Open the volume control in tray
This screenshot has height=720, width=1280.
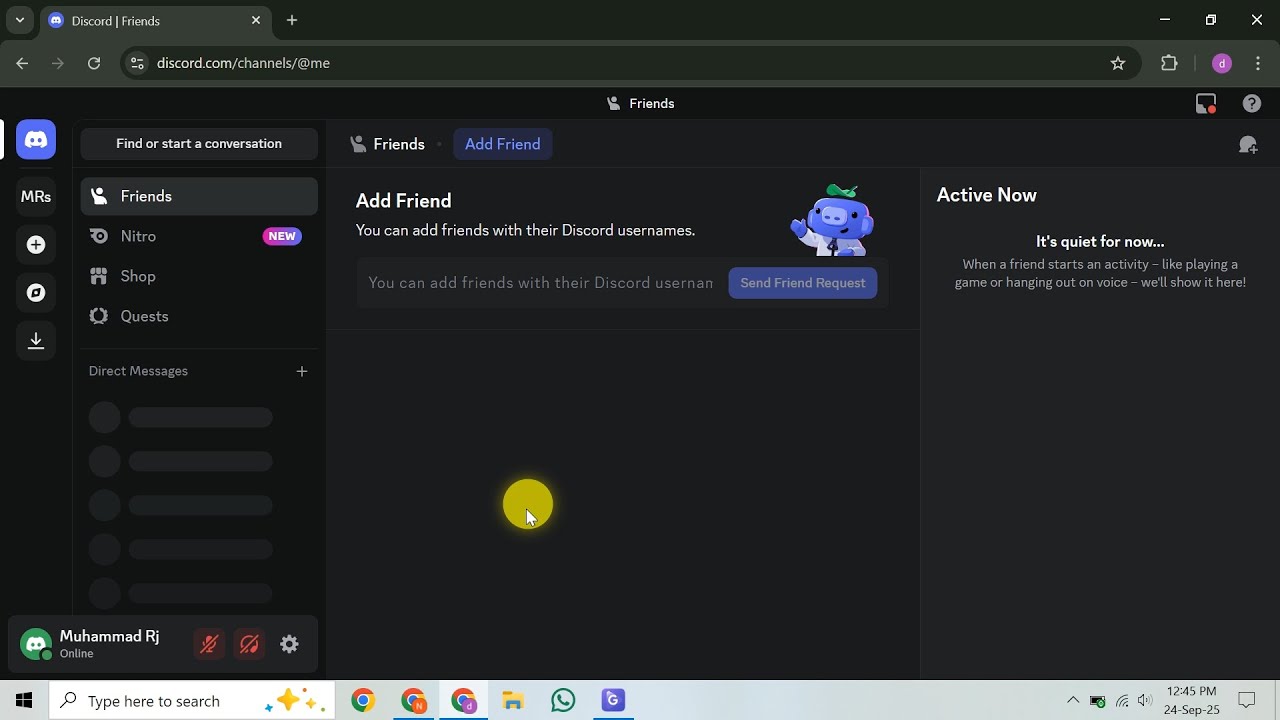point(1145,701)
